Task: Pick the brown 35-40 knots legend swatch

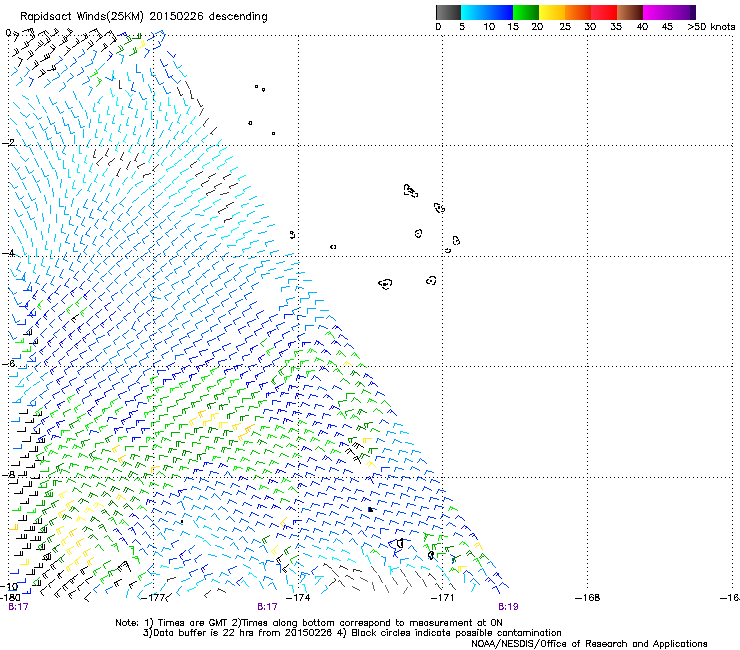Action: tap(630, 12)
